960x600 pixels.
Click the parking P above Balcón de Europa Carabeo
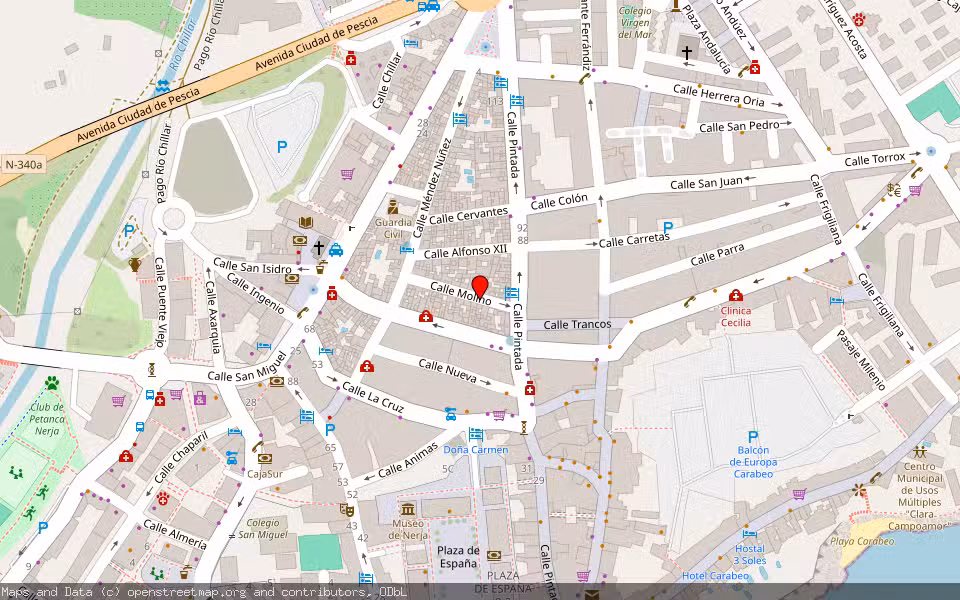pos(753,437)
